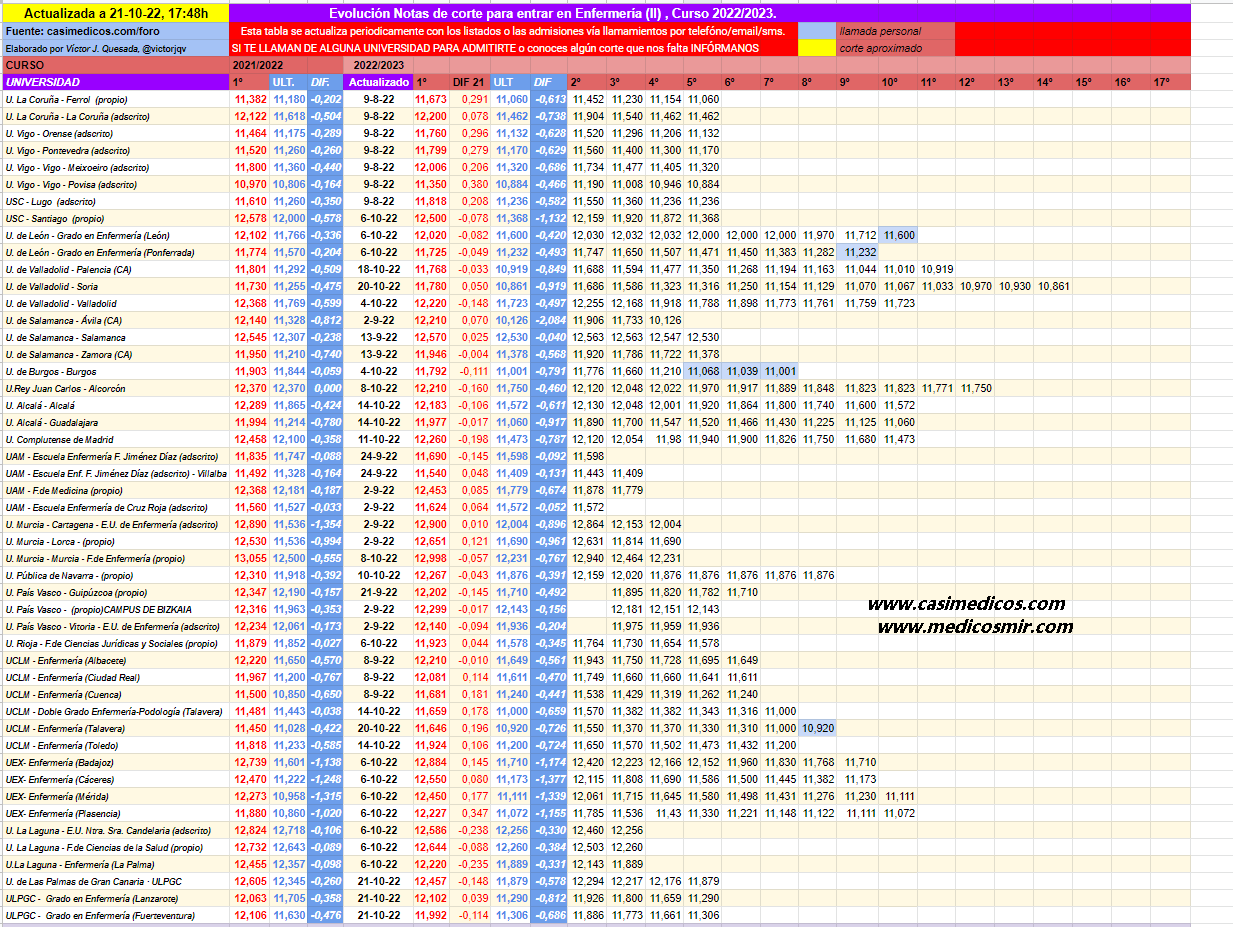The height and width of the screenshot is (927, 1233).
Task: Click the 'Actualizado' column header
Action: 379,82
